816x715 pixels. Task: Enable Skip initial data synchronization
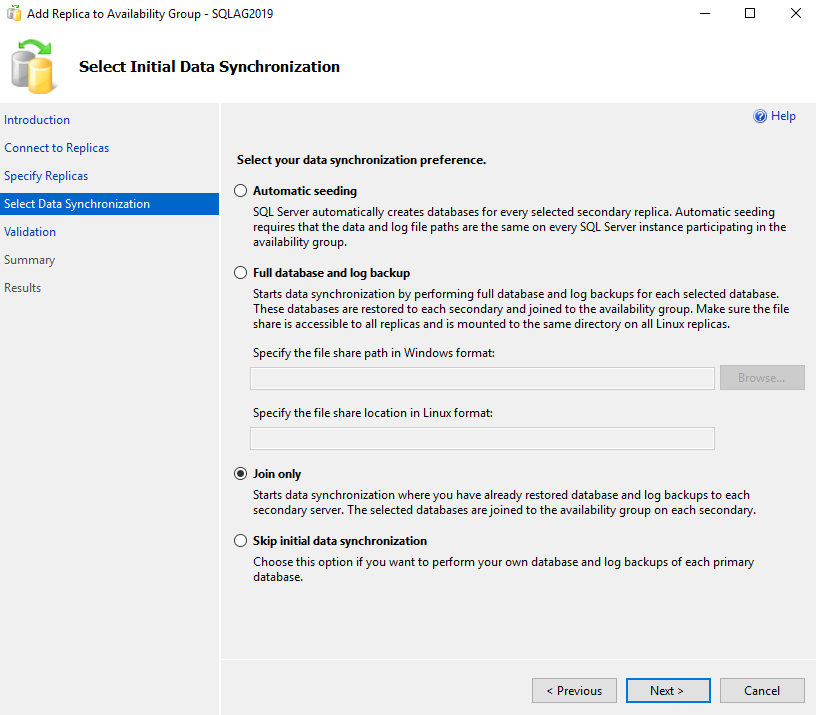click(240, 540)
